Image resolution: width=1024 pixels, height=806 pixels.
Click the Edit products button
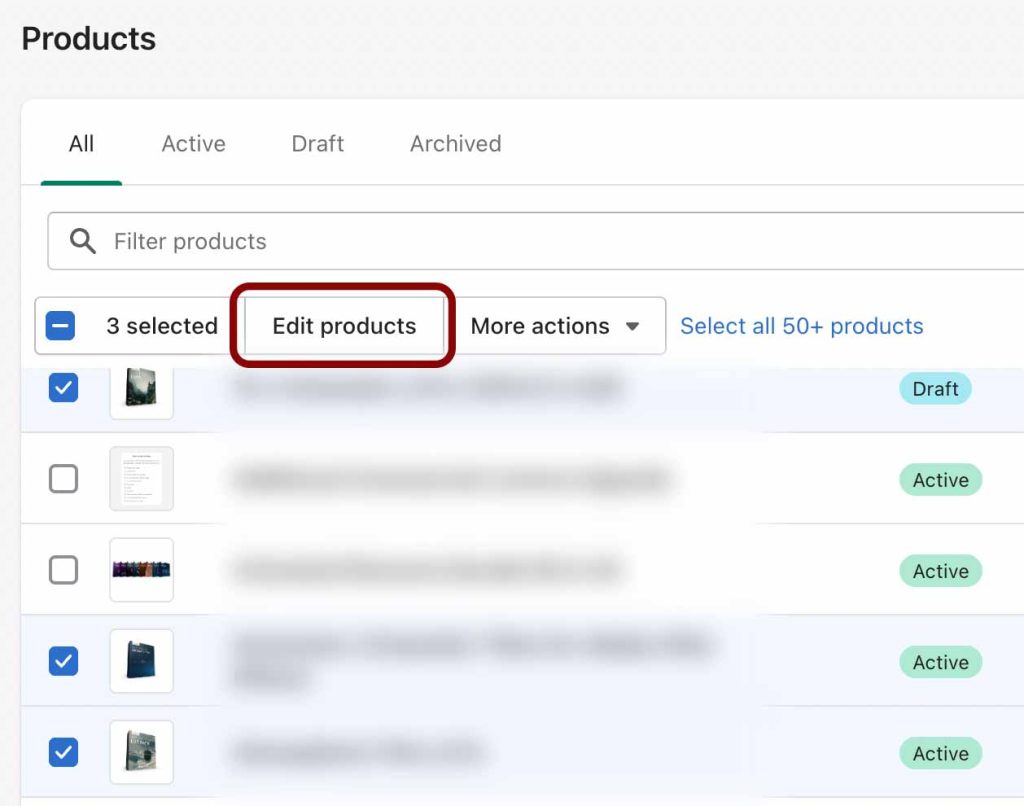point(343,326)
